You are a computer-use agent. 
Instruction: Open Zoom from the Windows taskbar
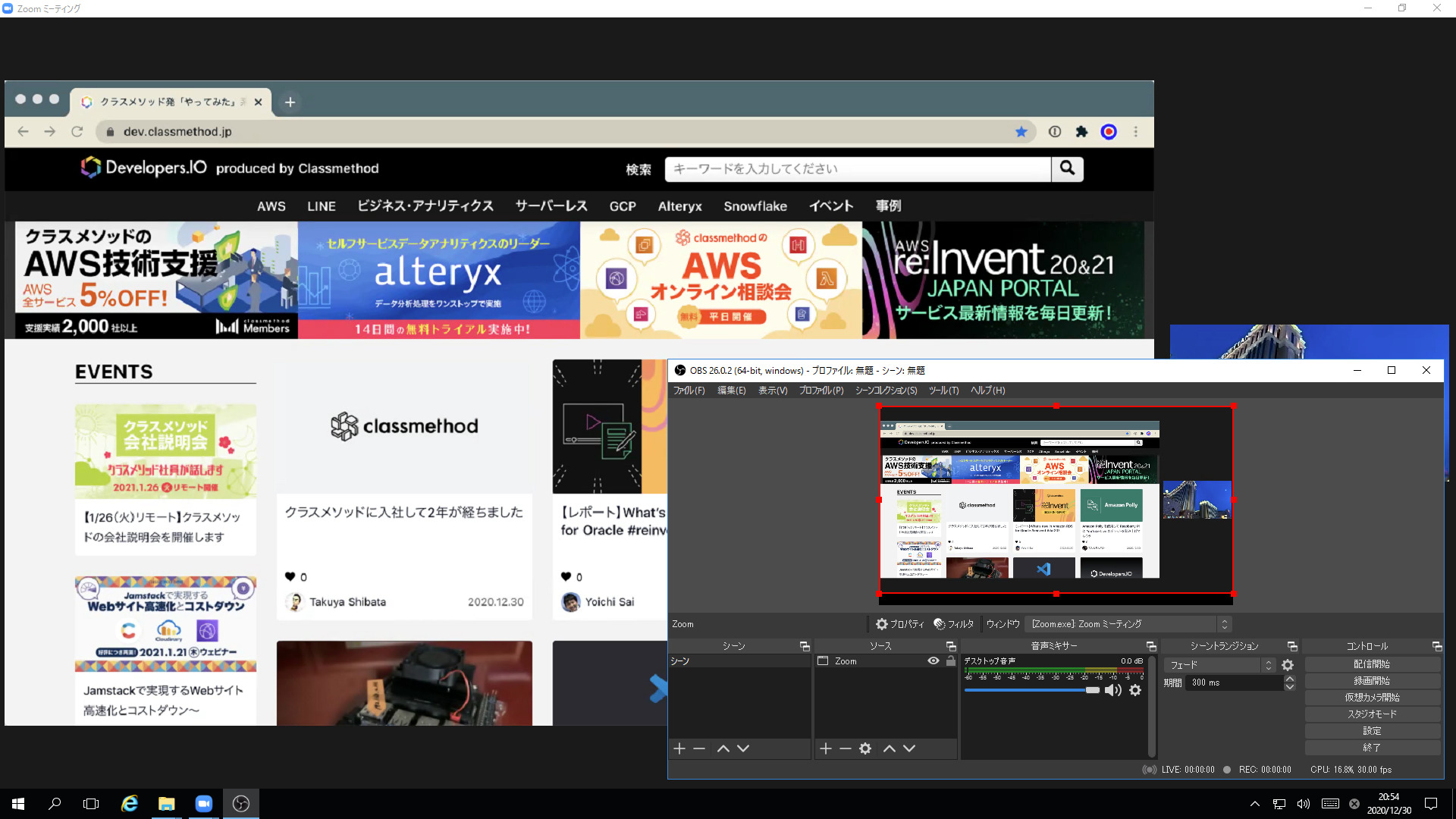click(x=203, y=804)
